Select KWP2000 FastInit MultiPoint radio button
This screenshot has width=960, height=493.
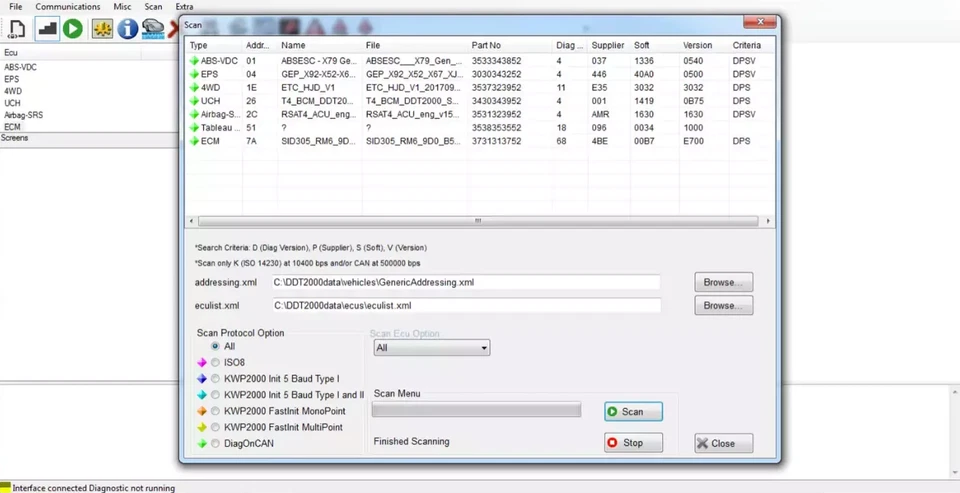(x=215, y=427)
